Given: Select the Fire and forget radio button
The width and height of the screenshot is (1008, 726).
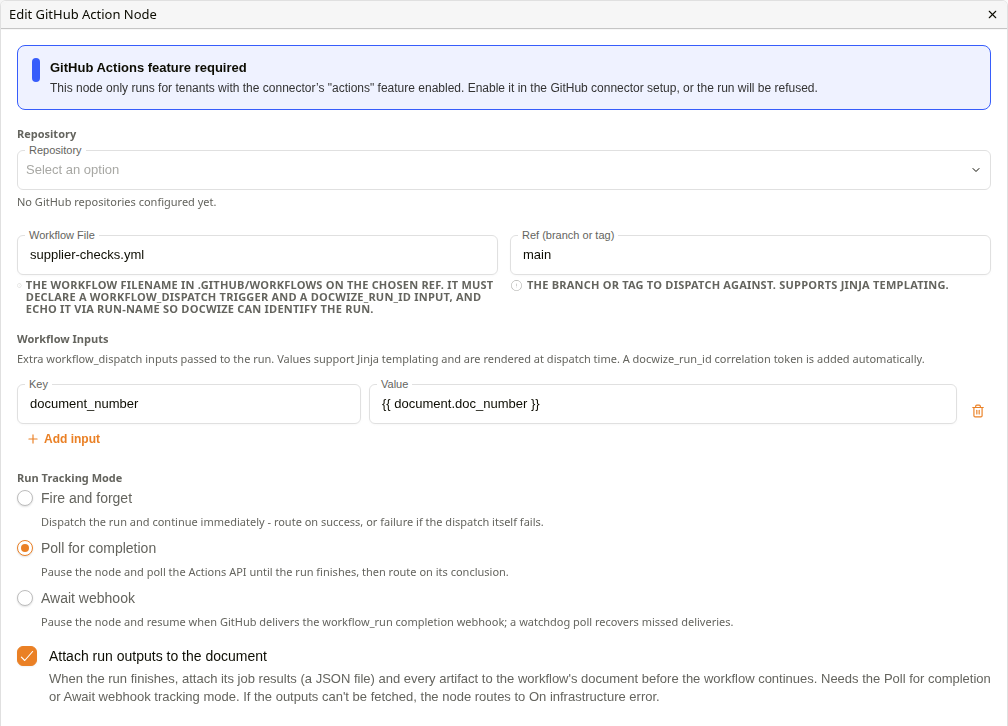Looking at the screenshot, I should click(x=25, y=498).
